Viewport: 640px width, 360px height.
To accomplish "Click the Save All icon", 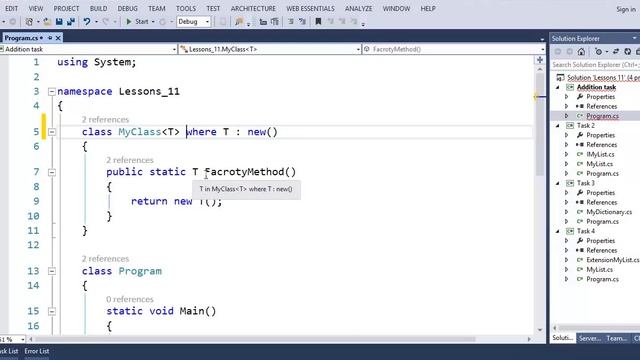I will pyautogui.click(x=71, y=22).
